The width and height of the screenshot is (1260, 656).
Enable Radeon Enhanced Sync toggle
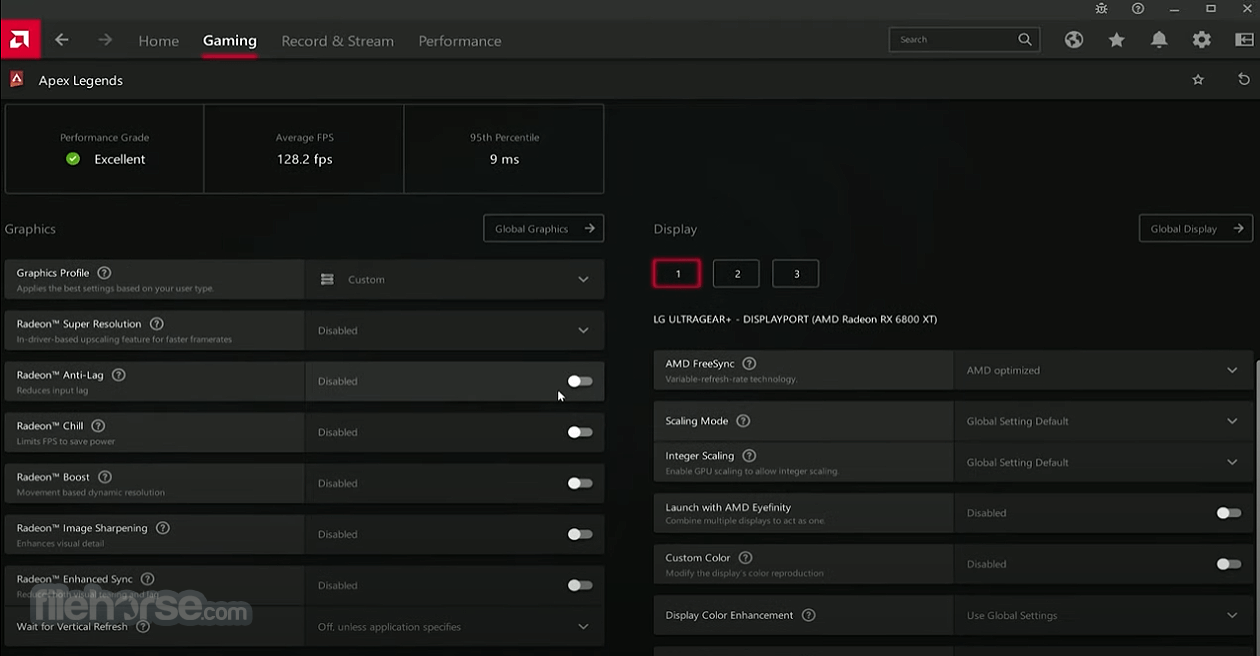tap(580, 585)
